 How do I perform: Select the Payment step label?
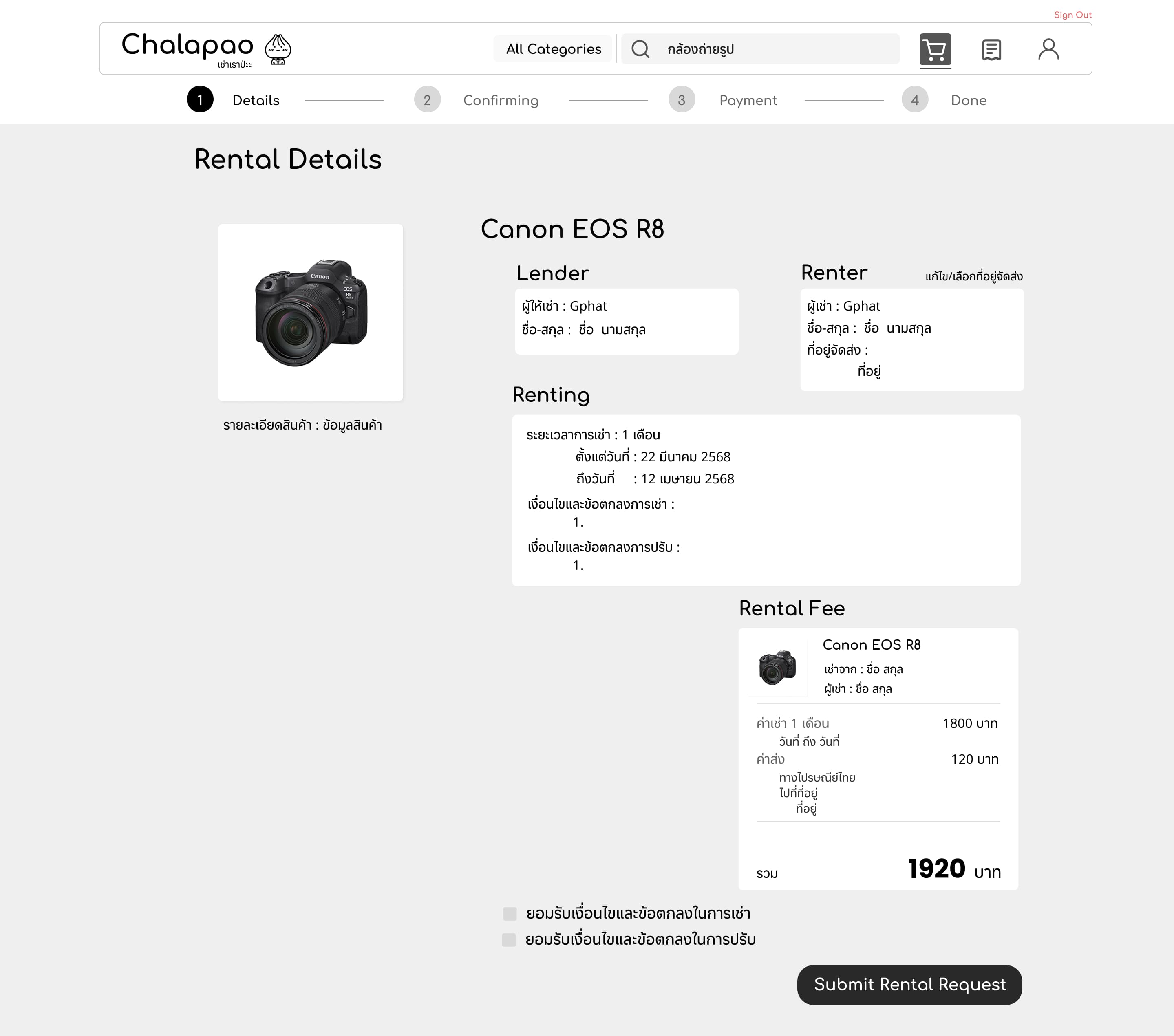click(x=748, y=101)
